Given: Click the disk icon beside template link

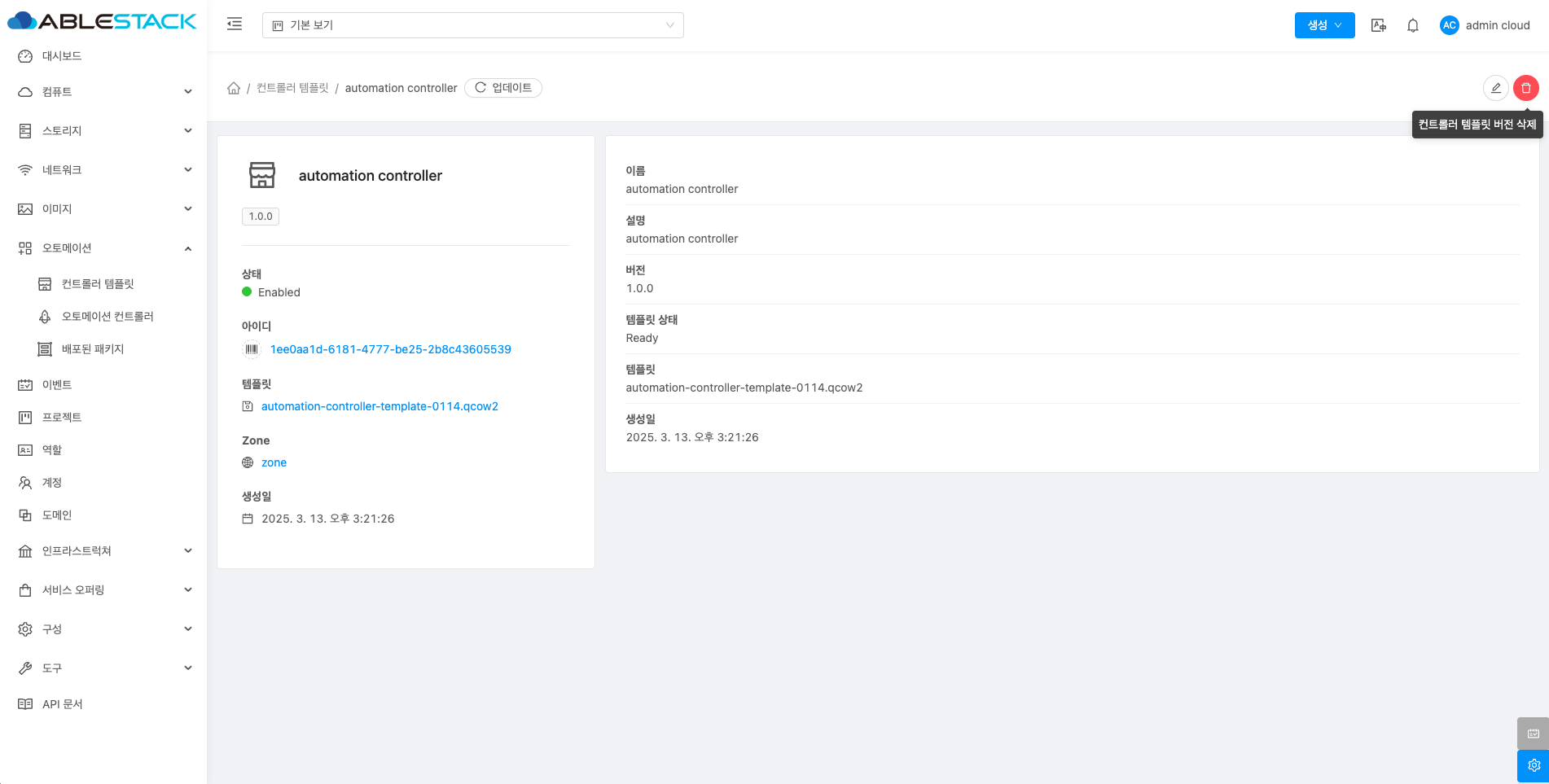Looking at the screenshot, I should [x=248, y=406].
